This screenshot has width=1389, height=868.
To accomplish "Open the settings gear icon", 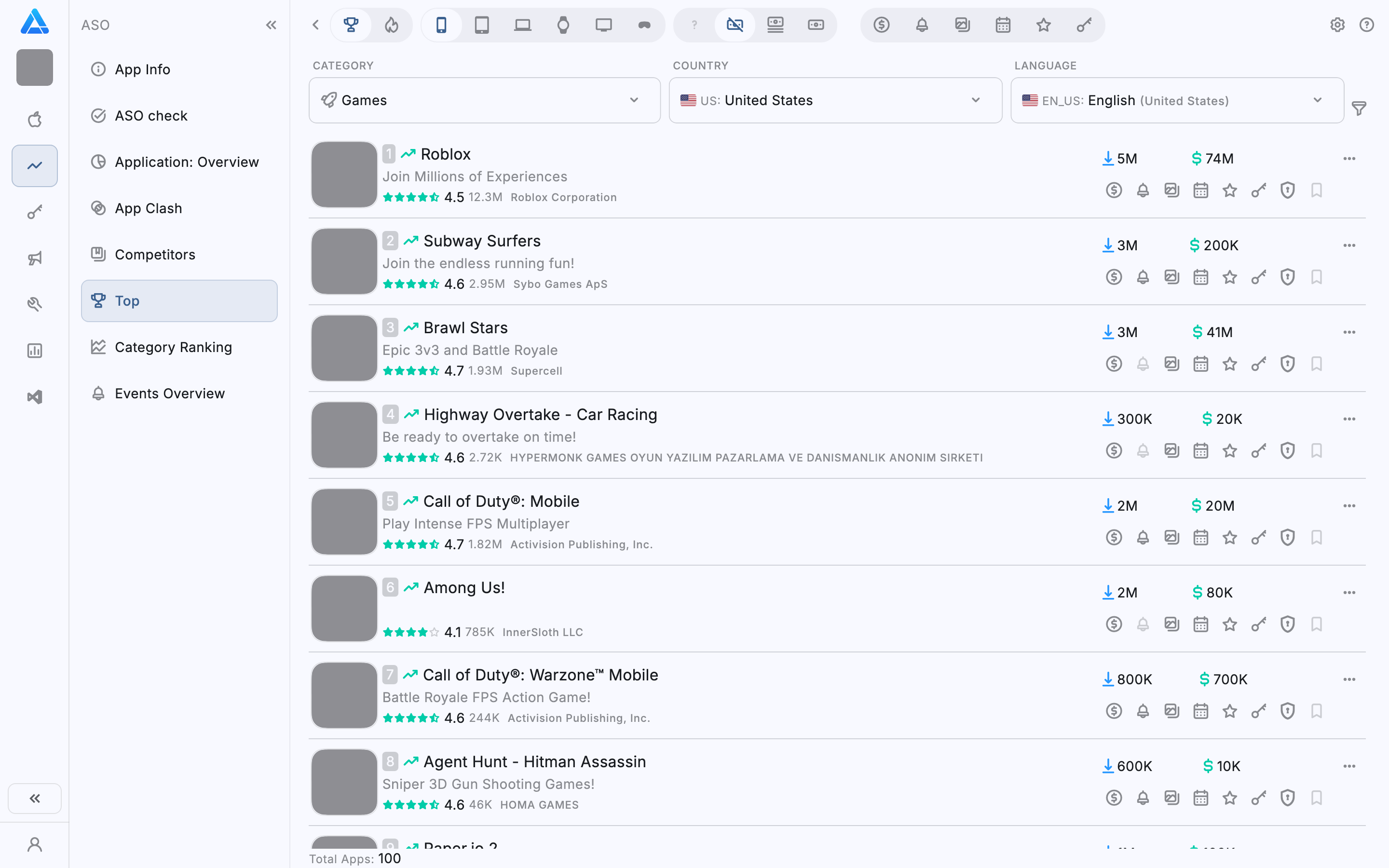I will click(1337, 25).
